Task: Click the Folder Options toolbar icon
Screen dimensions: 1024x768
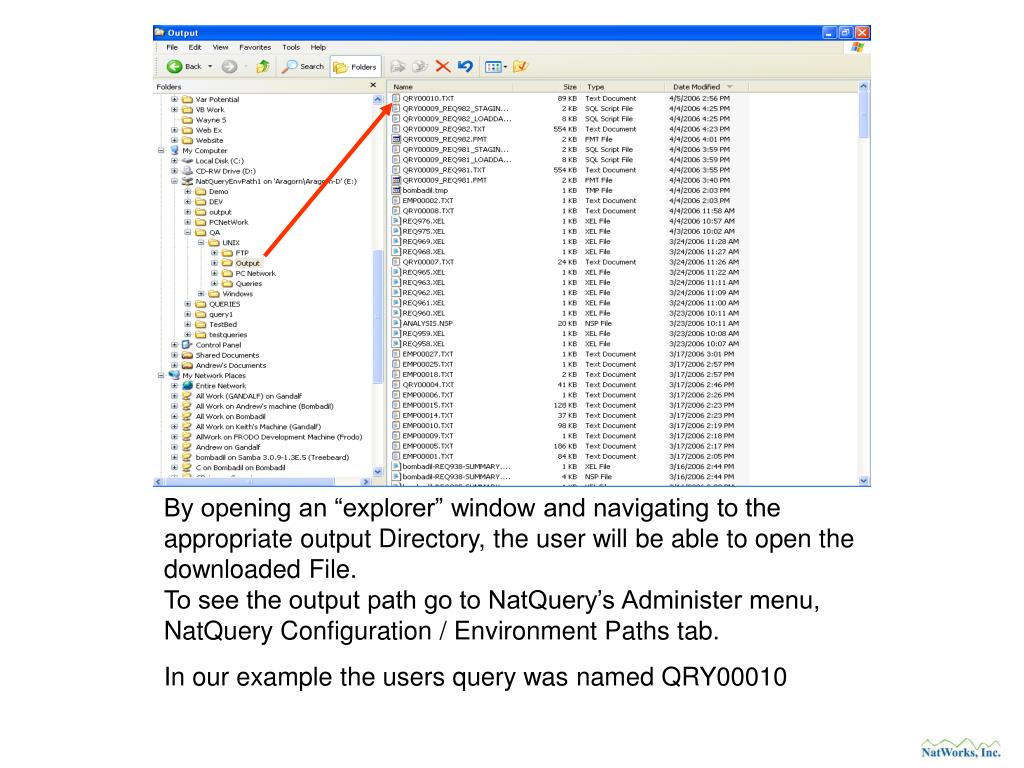Action: tap(520, 67)
